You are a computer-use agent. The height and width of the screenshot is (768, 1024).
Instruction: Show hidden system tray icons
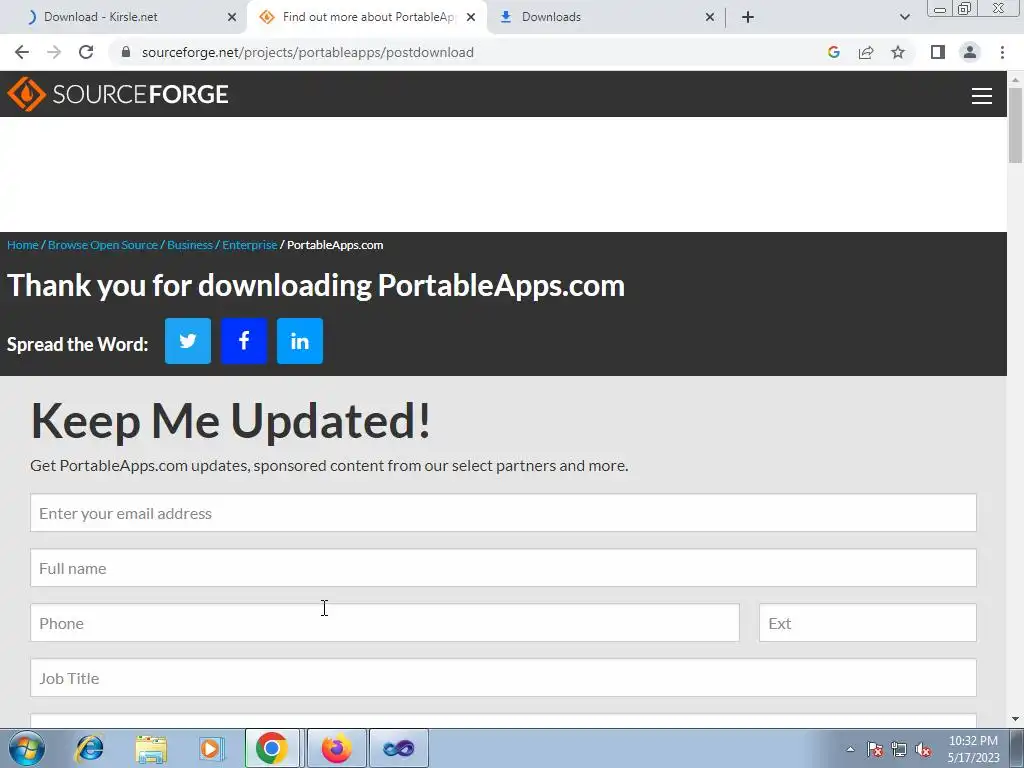coord(850,749)
